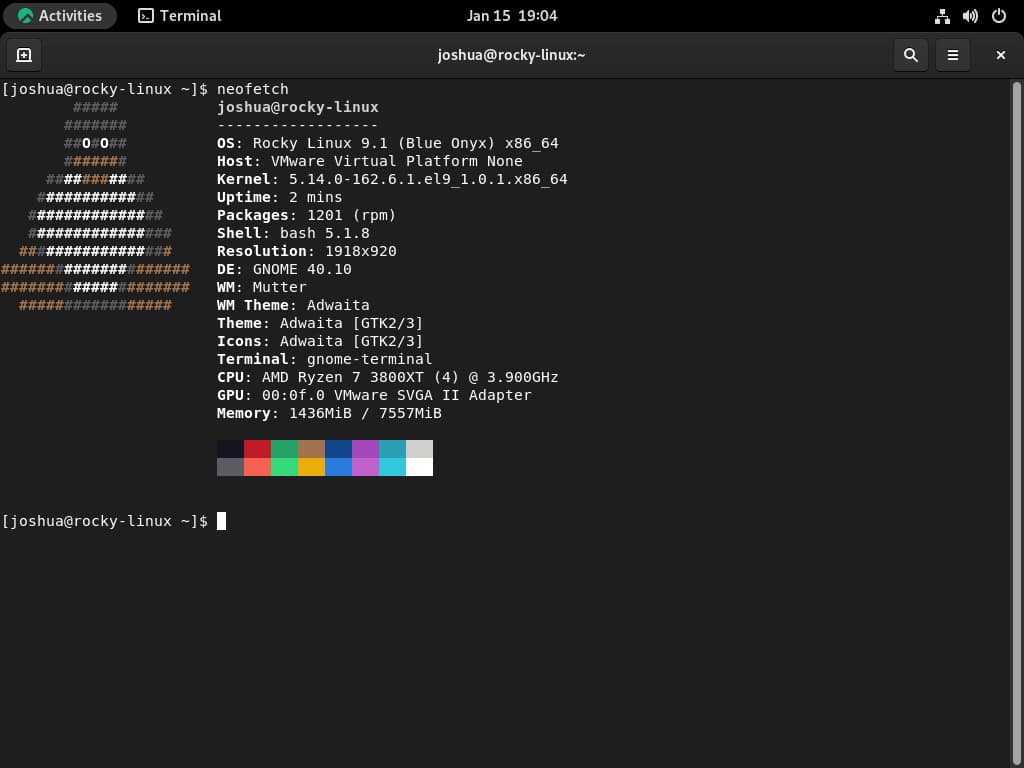Click the blue swatch in the neofetch color palette
This screenshot has width=1024, height=768.
coord(336,449)
